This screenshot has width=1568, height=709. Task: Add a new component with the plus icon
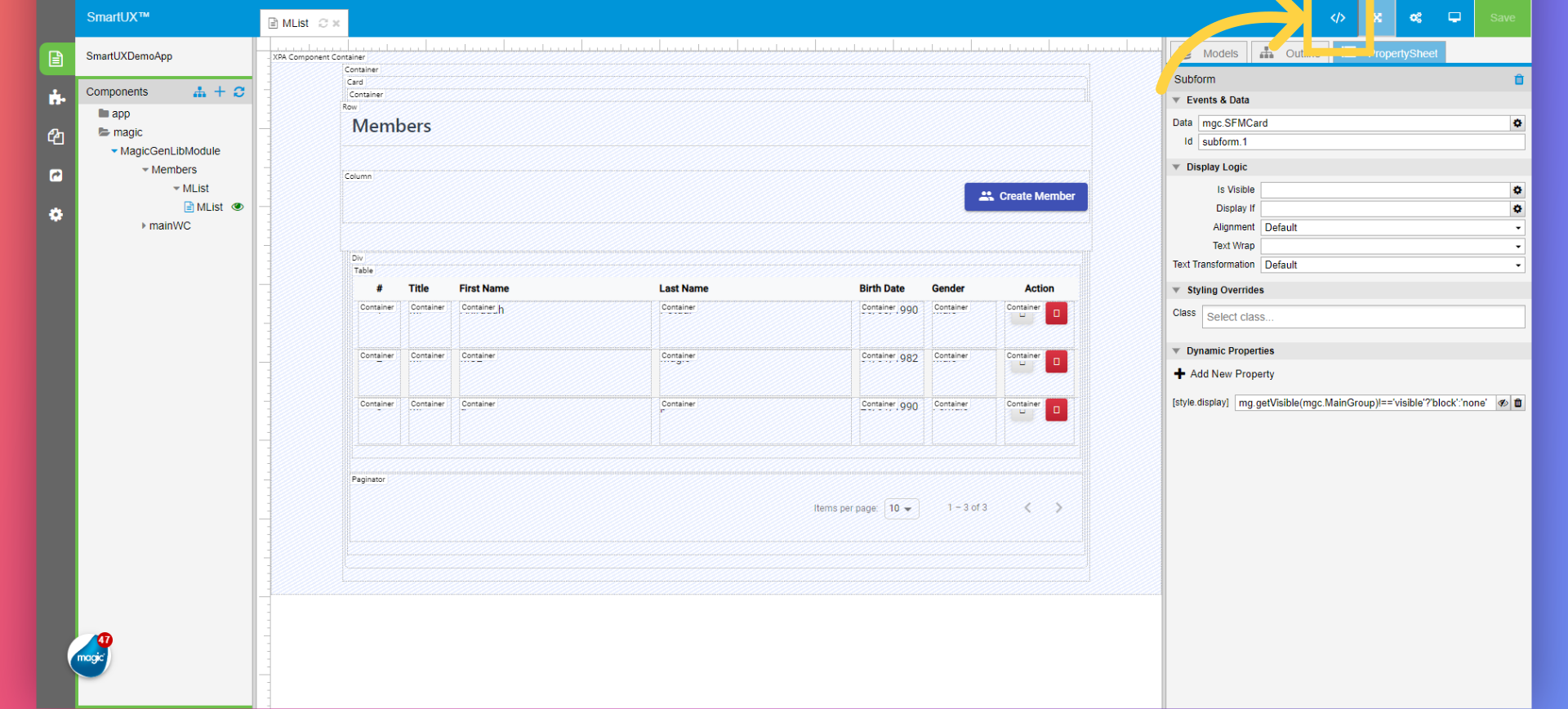220,91
